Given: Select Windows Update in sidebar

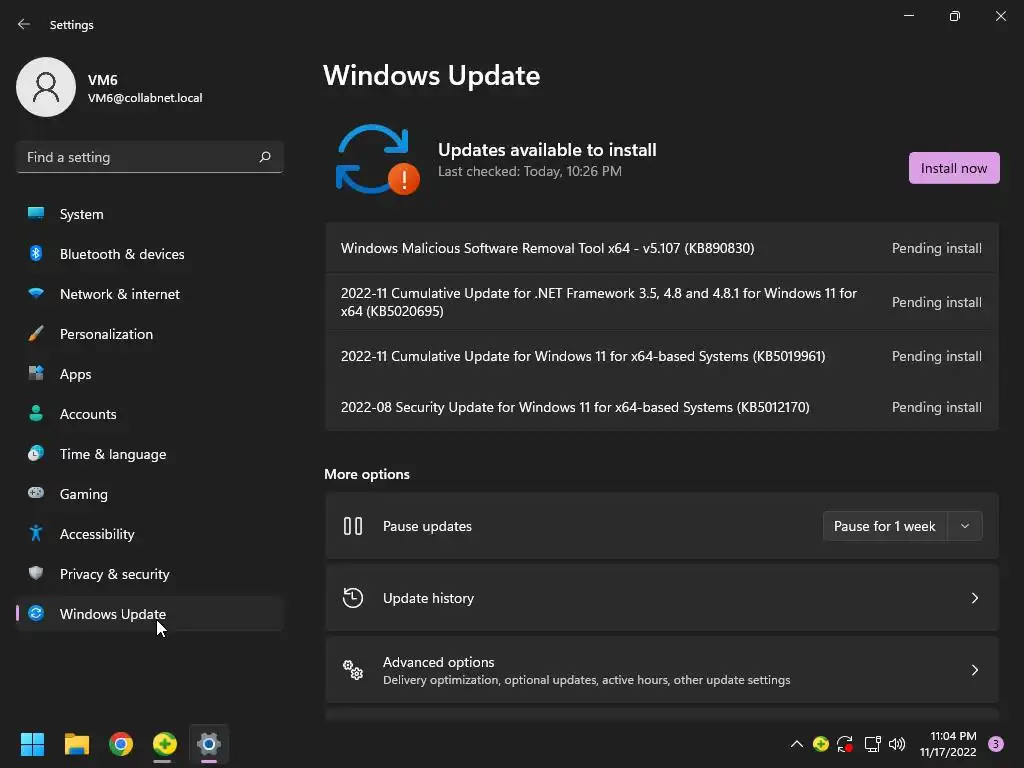Looking at the screenshot, I should point(150,614).
